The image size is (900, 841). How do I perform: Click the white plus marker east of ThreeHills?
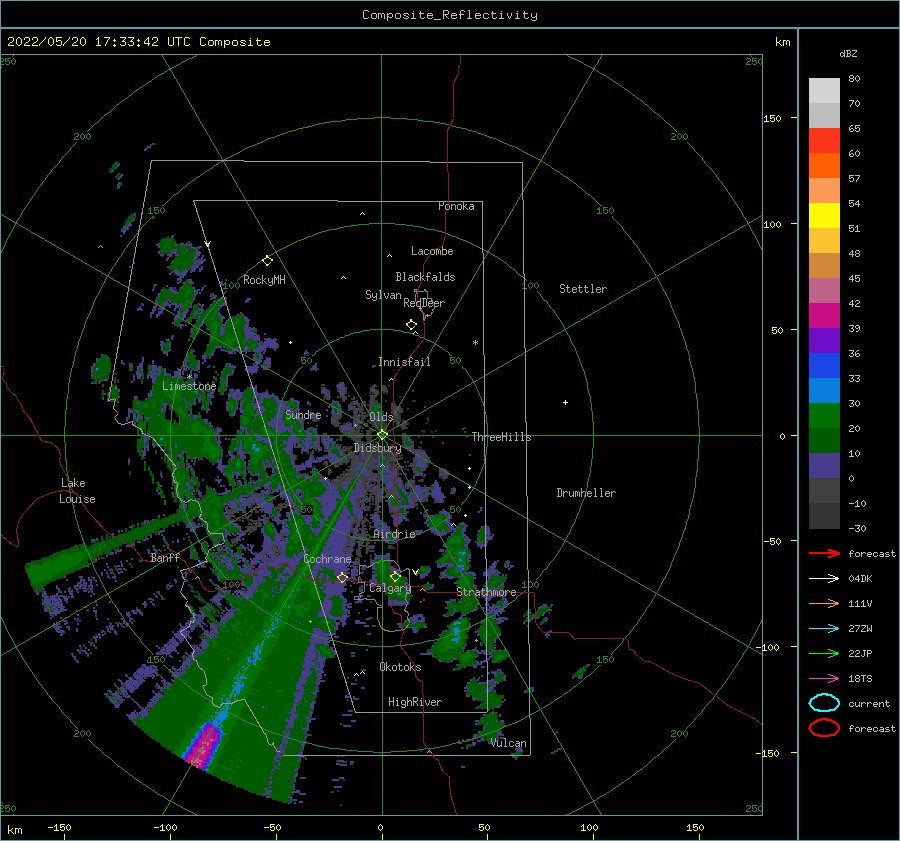click(565, 402)
